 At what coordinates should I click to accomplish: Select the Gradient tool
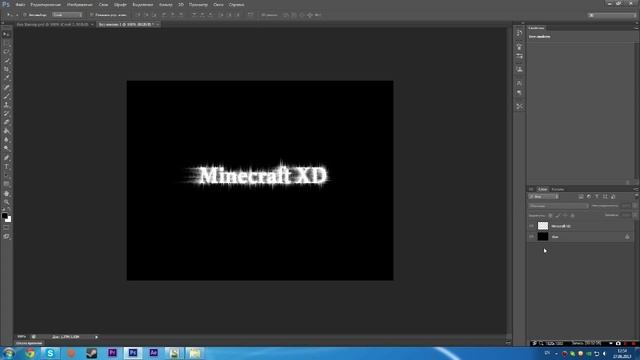point(7,131)
